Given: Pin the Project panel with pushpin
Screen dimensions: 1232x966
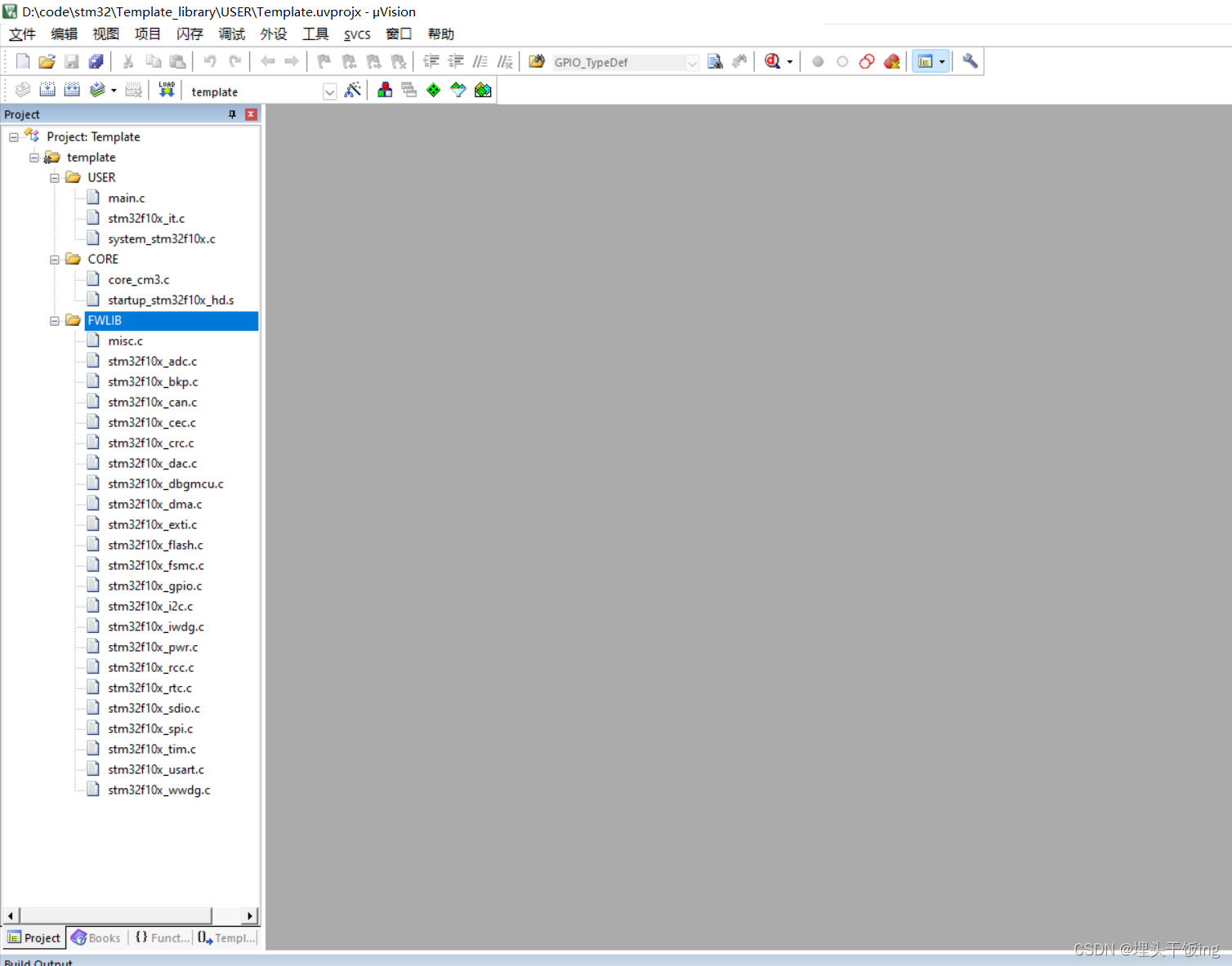Looking at the screenshot, I should 232,114.
